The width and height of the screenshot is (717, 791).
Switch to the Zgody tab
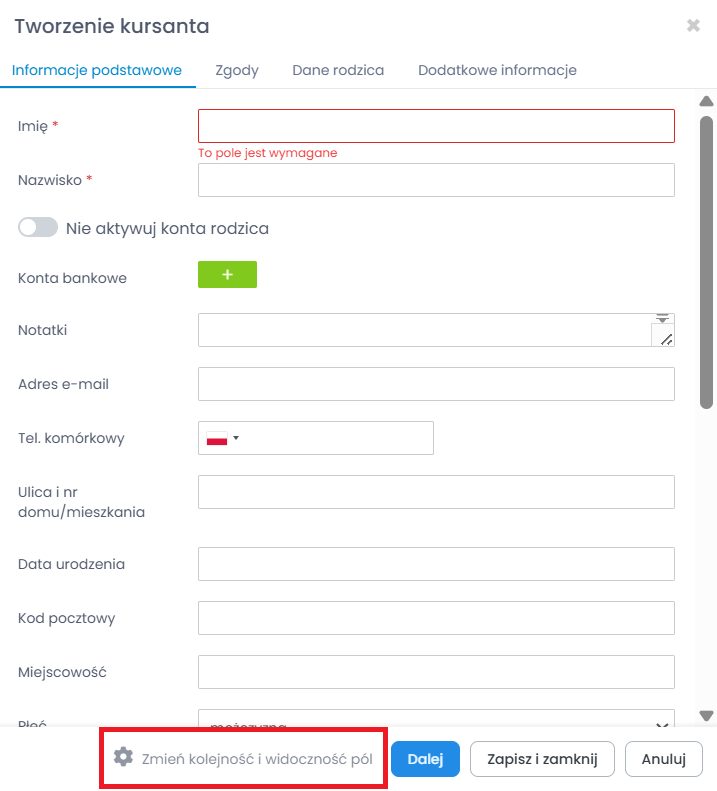237,70
